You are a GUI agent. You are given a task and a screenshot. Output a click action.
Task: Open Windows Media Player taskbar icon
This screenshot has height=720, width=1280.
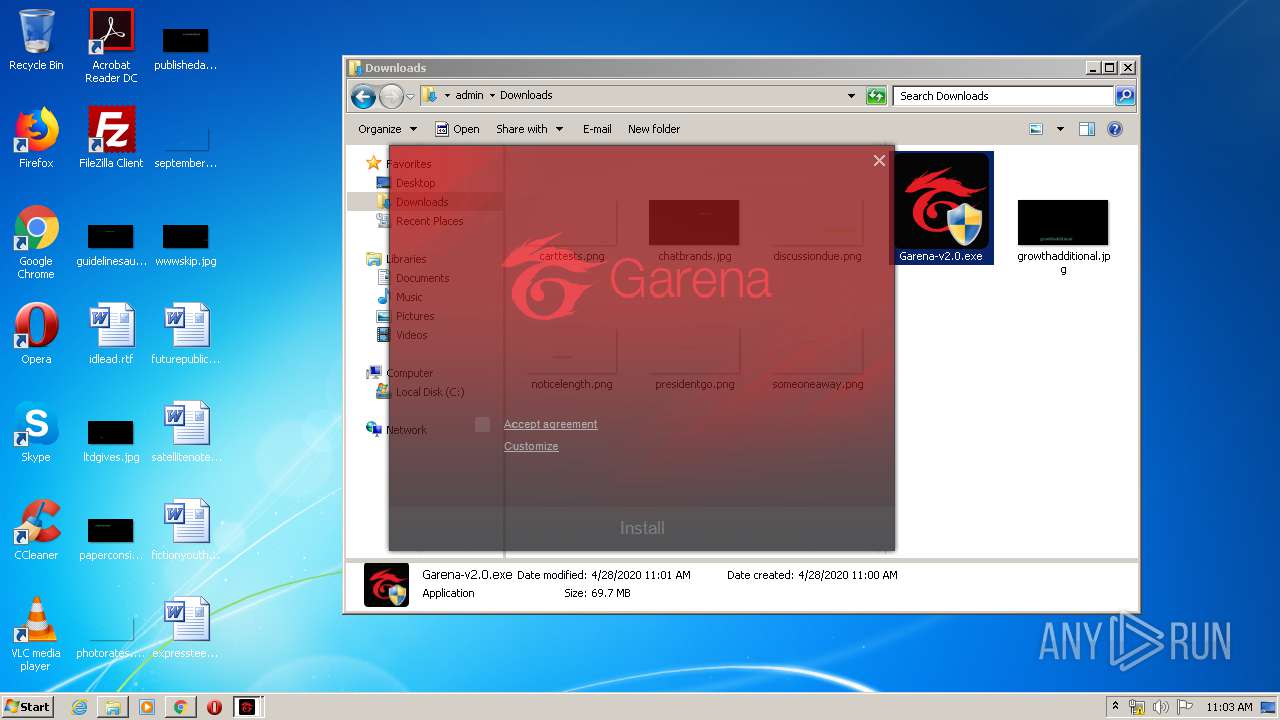click(x=147, y=707)
